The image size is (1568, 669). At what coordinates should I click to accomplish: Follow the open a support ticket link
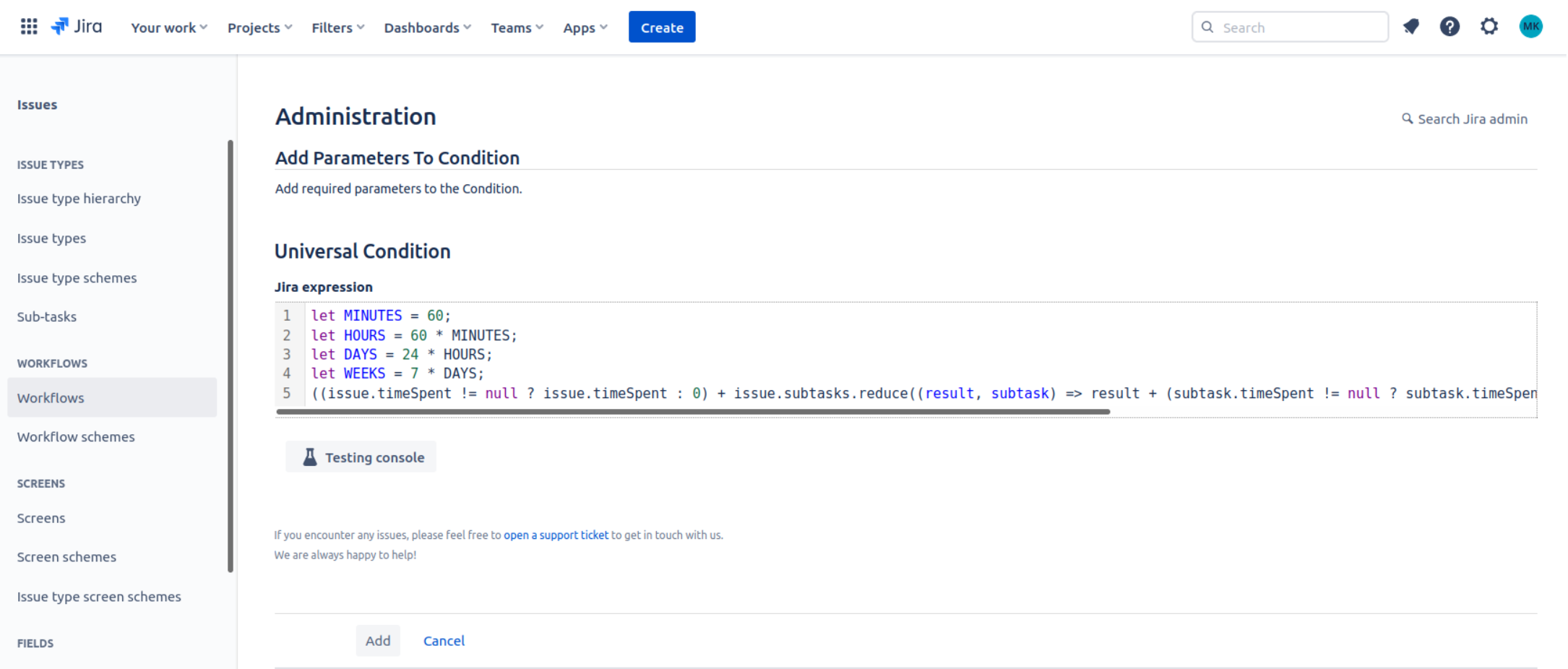coord(556,535)
